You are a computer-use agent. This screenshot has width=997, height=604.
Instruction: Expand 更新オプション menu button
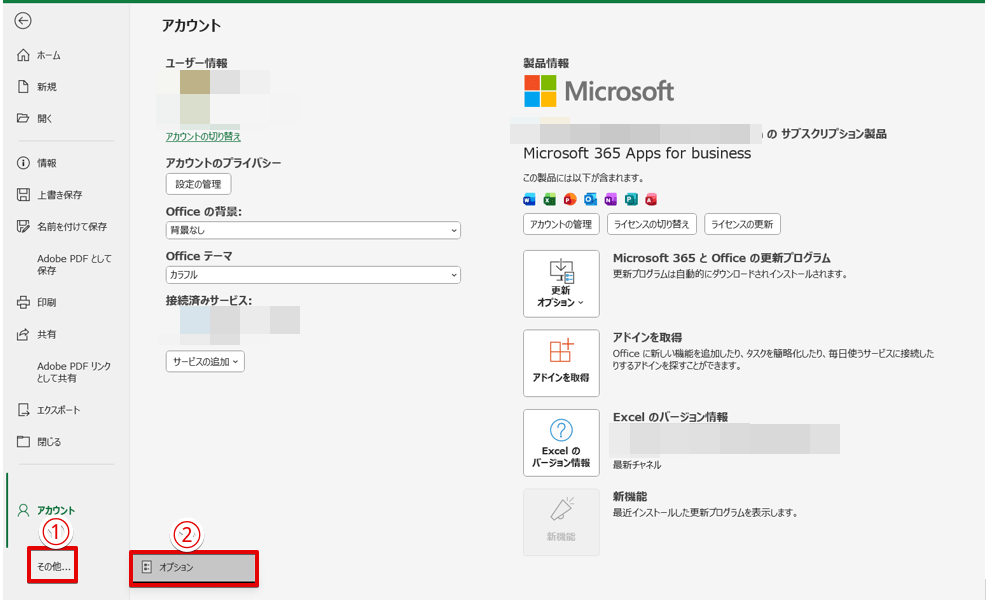561,283
